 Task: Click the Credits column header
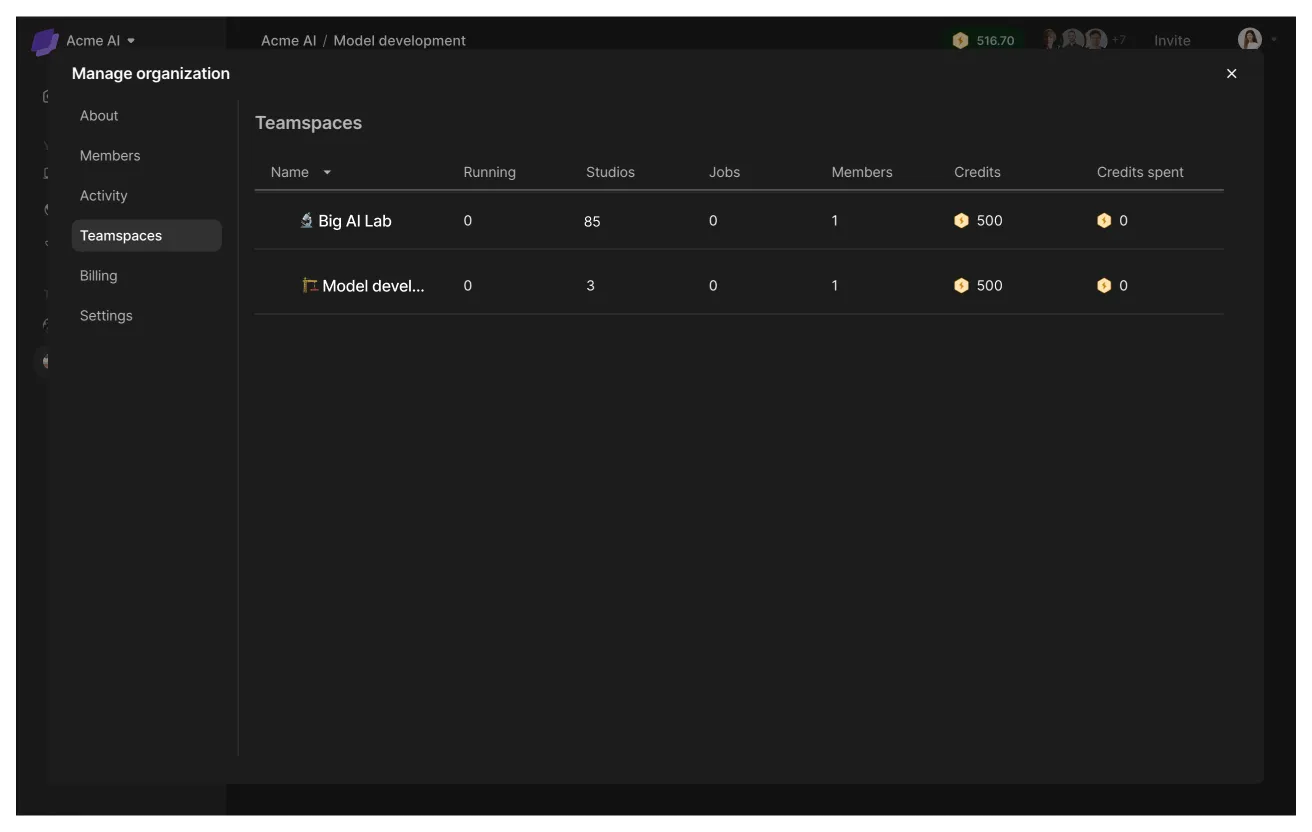977,172
